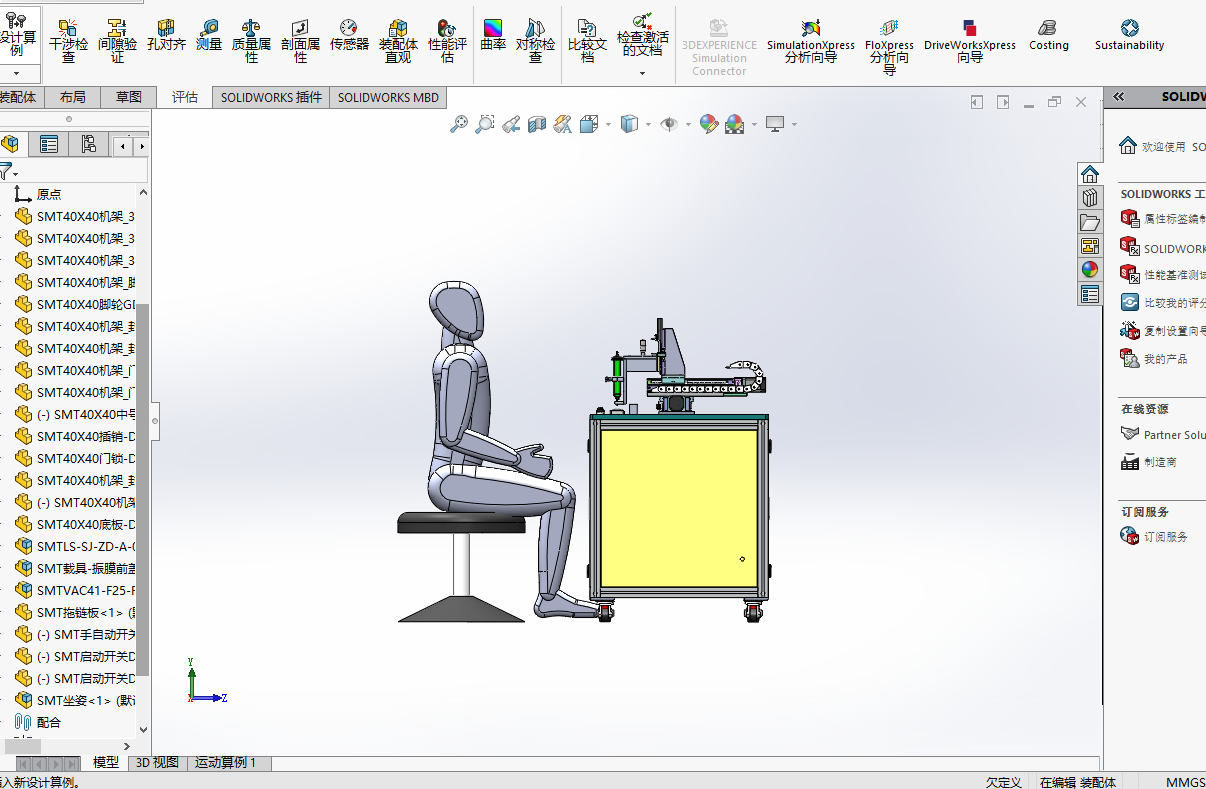1206x789 pixels.
Task: Collapse the task pane with the double chevron
Action: 1118,97
